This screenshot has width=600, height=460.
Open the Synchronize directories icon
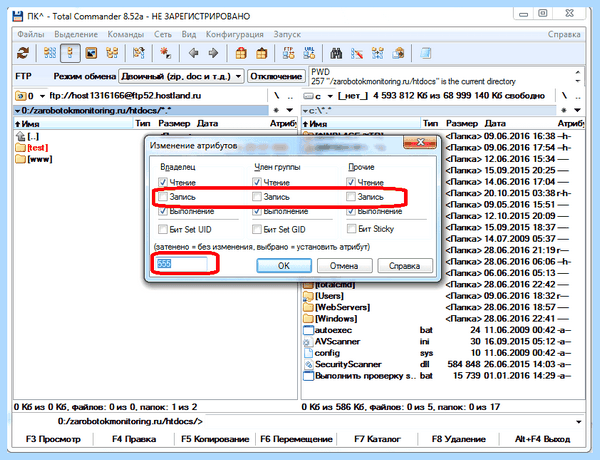click(x=377, y=53)
